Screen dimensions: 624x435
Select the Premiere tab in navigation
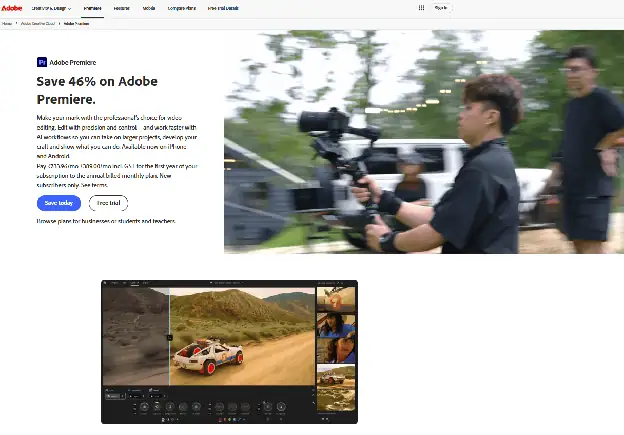[x=92, y=8]
